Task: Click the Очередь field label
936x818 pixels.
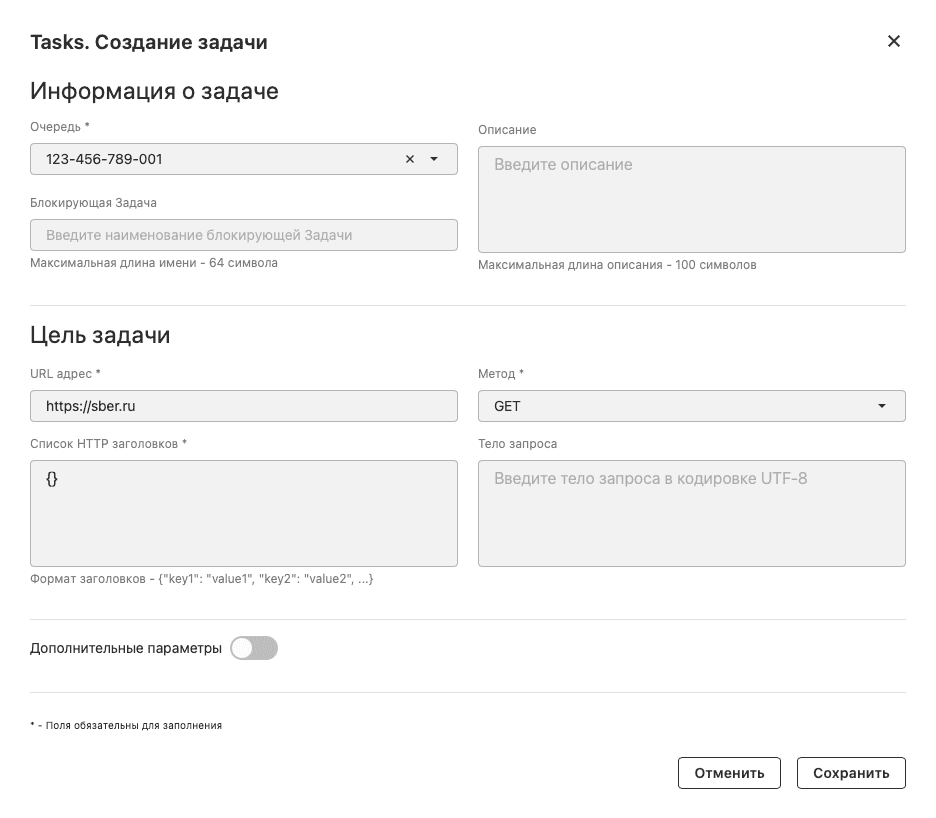Action: (x=59, y=126)
